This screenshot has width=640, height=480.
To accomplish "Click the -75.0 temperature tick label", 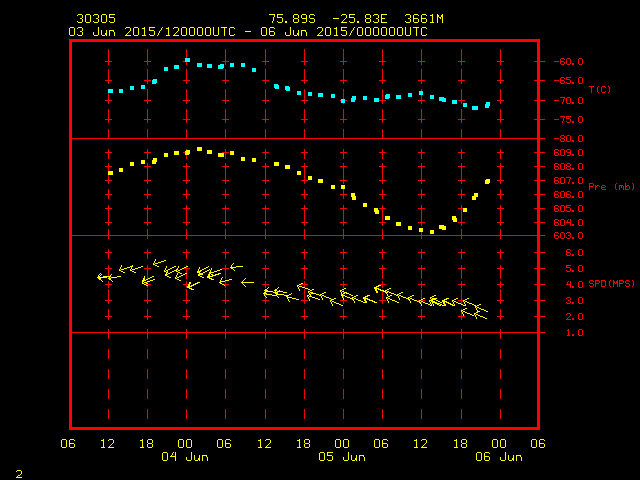I will click(569, 120).
